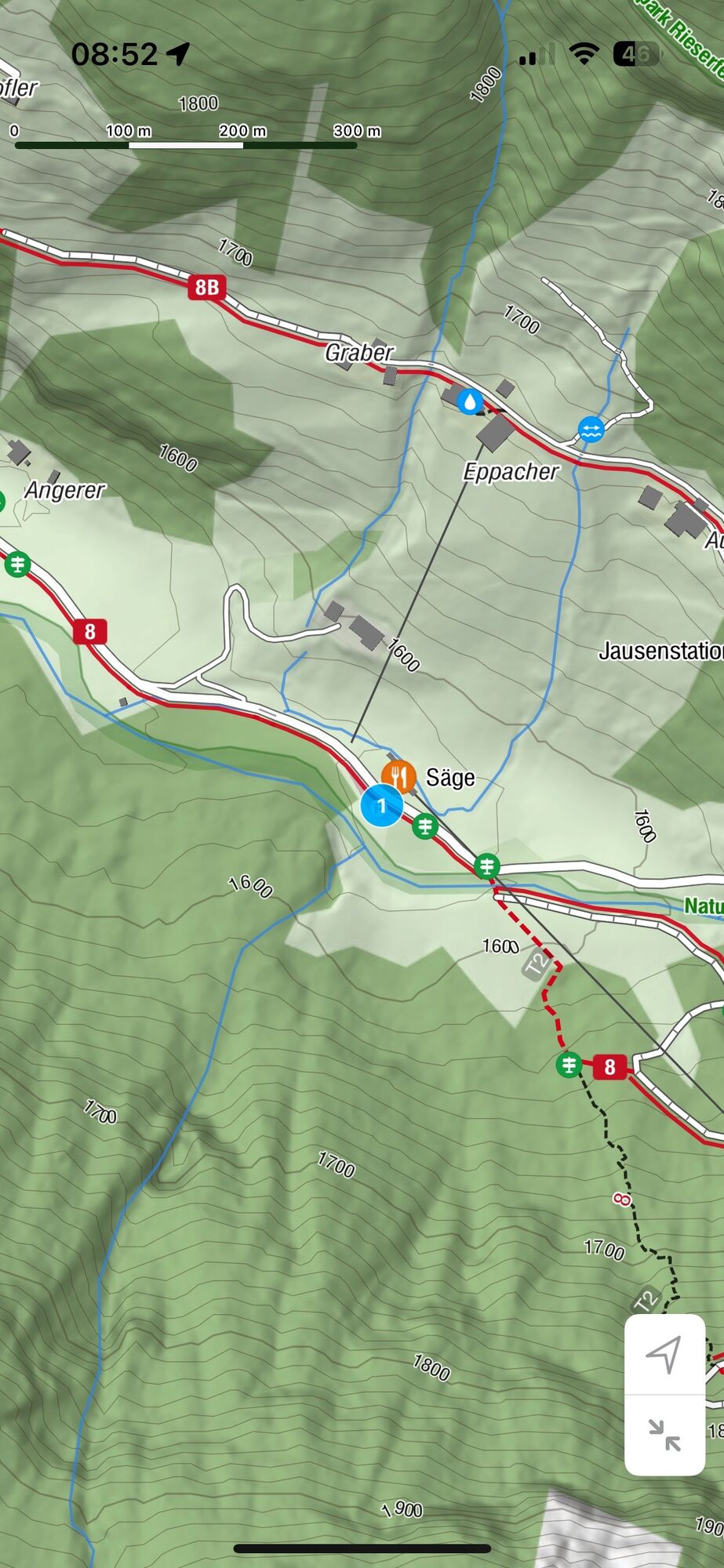724x1568 pixels.
Task: Tap the green signpost at the road junction
Action: (487, 866)
